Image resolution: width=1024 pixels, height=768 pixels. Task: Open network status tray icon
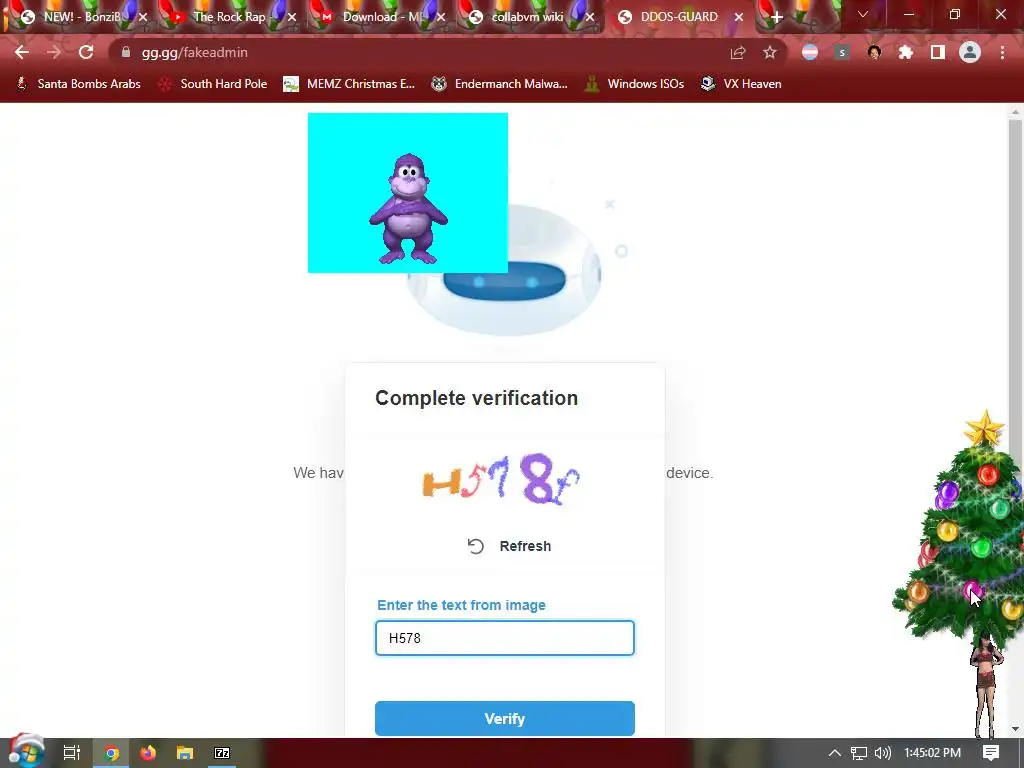click(x=859, y=753)
